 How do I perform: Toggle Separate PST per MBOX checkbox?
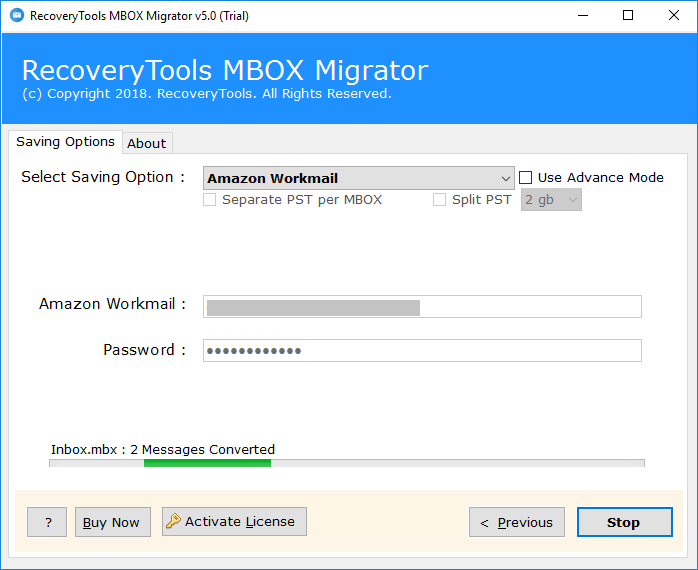pos(210,200)
